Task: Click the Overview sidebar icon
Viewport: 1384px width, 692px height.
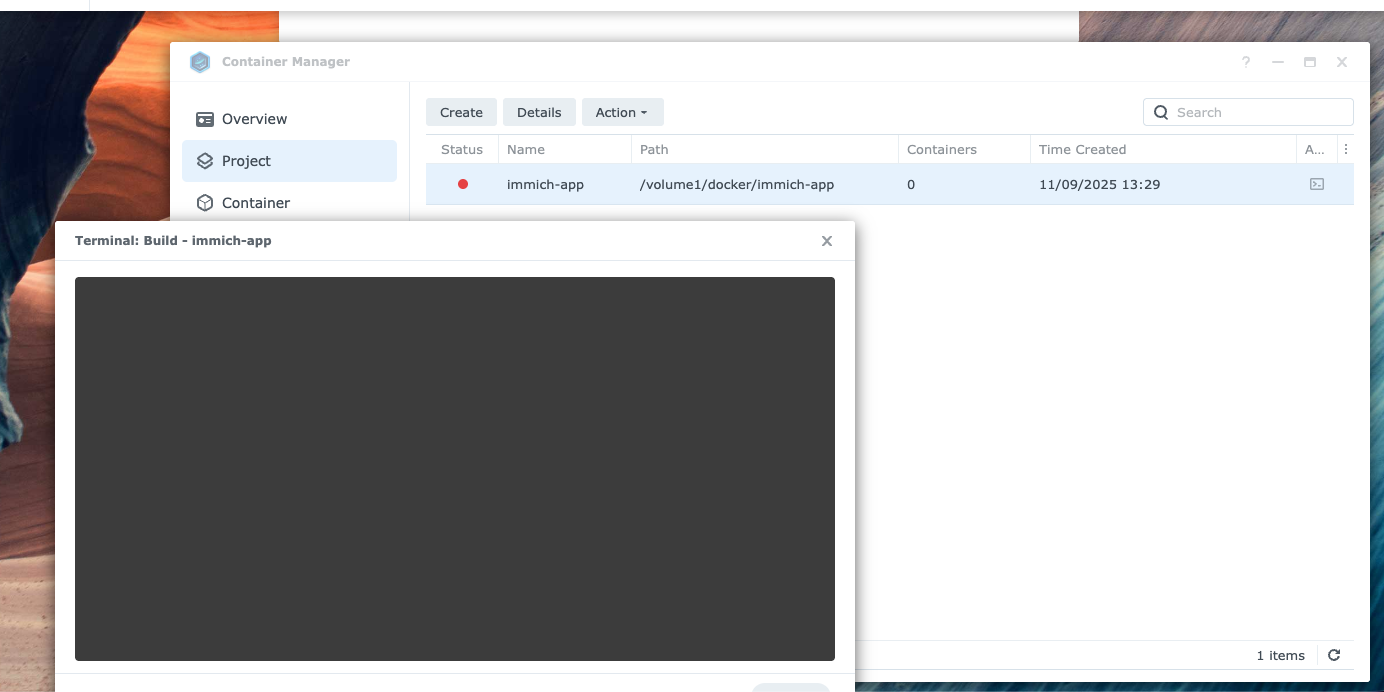Action: (205, 119)
